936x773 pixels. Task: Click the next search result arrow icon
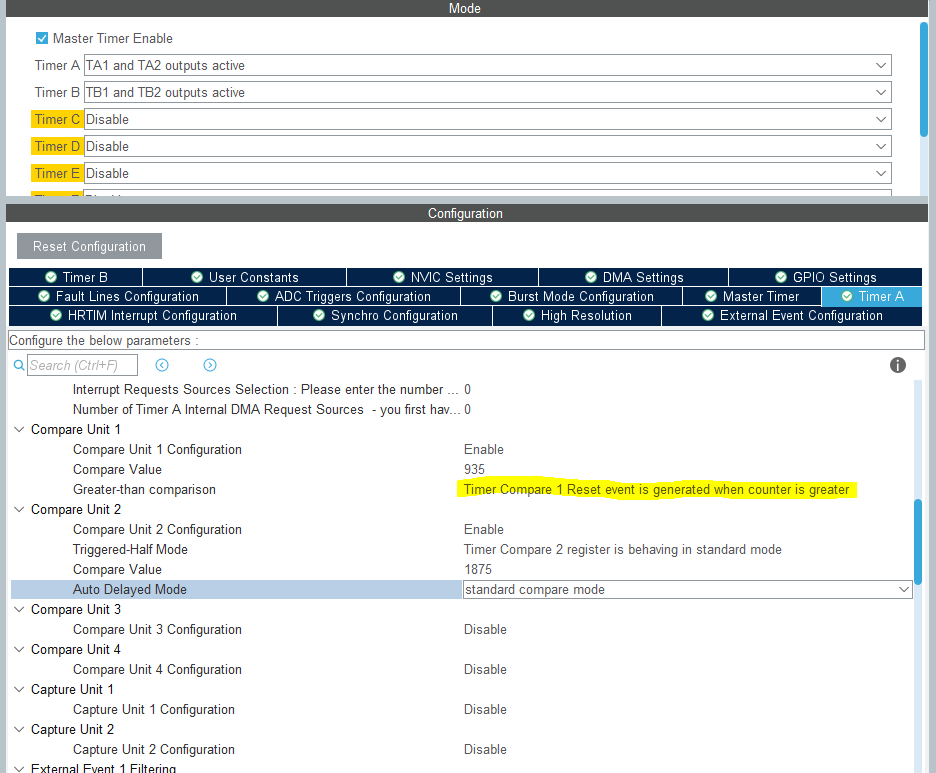(x=209, y=365)
